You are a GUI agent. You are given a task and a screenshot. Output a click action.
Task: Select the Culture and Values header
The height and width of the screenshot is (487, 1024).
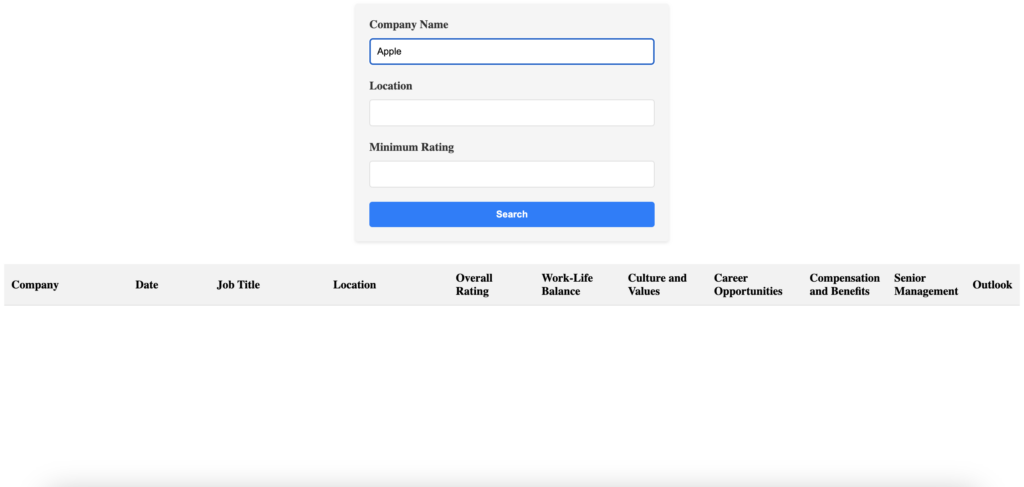click(x=657, y=285)
